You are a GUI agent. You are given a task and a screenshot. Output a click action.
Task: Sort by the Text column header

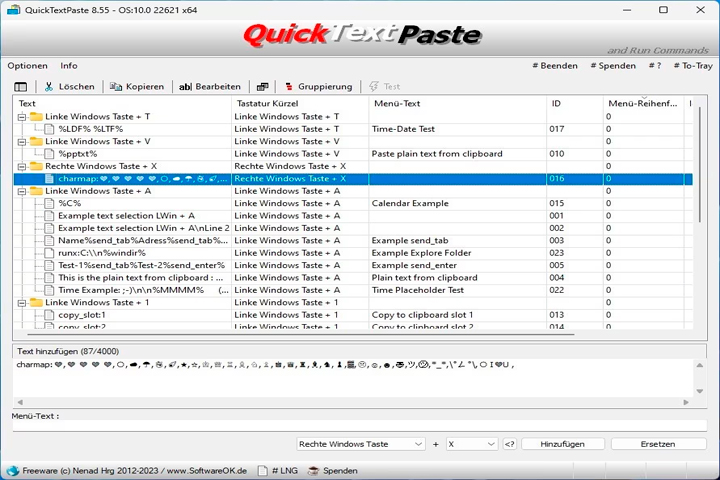[123, 104]
